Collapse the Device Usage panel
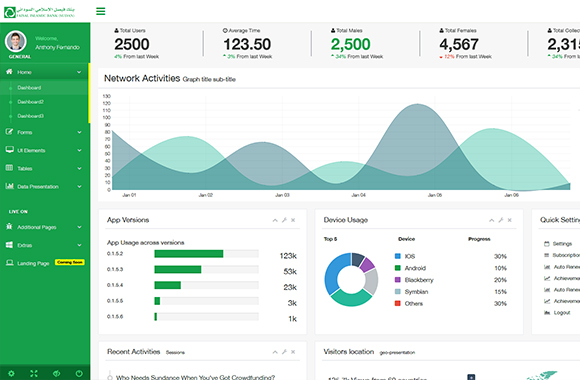This screenshot has height=380, width=580. (492, 220)
